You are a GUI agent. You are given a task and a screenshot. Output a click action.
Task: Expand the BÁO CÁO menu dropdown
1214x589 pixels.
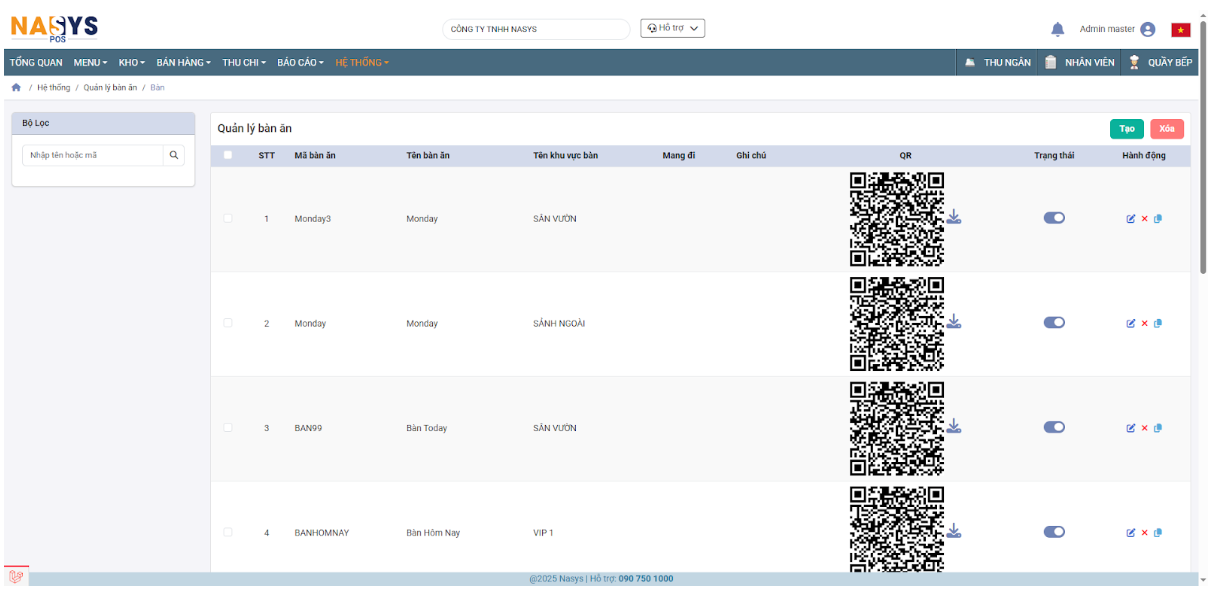(x=300, y=63)
